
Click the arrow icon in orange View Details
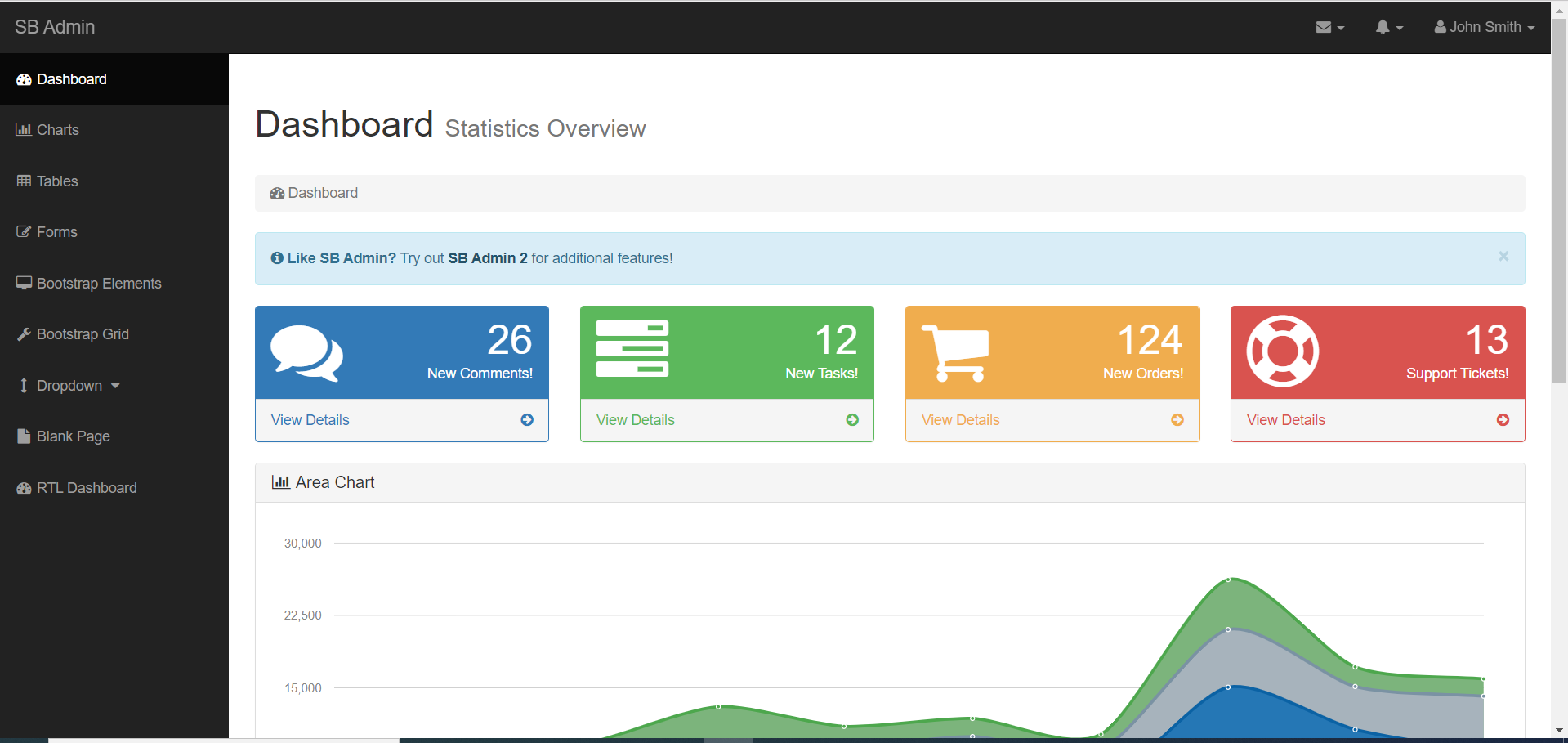[x=1177, y=420]
